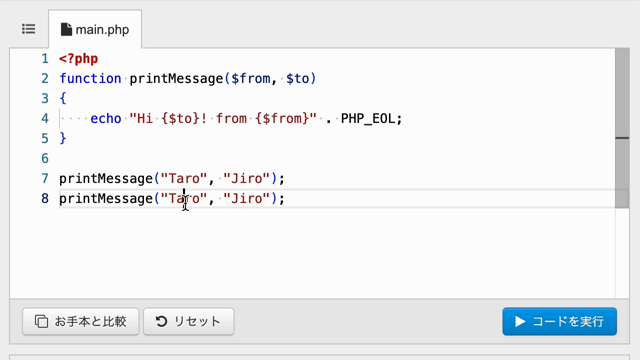Click line number 1 in the gutter

(x=45, y=59)
